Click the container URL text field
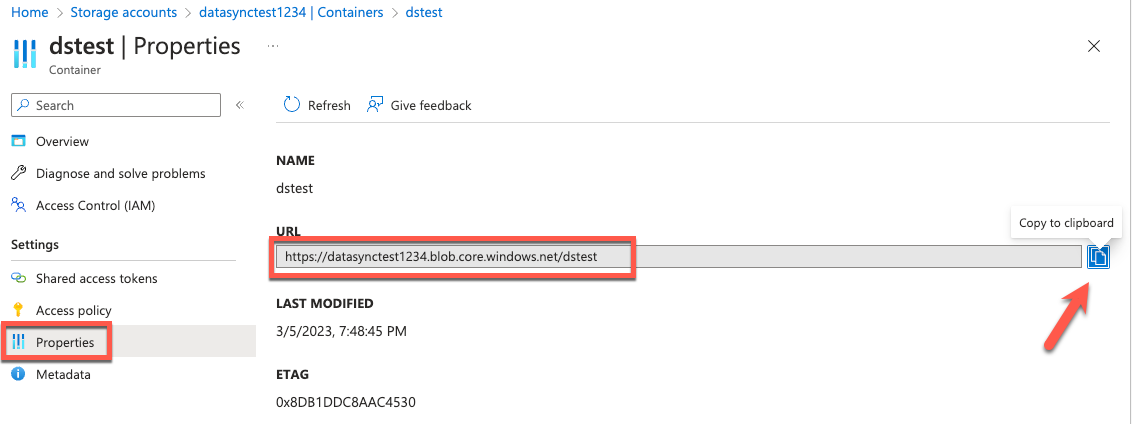This screenshot has width=1132, height=424. point(678,256)
